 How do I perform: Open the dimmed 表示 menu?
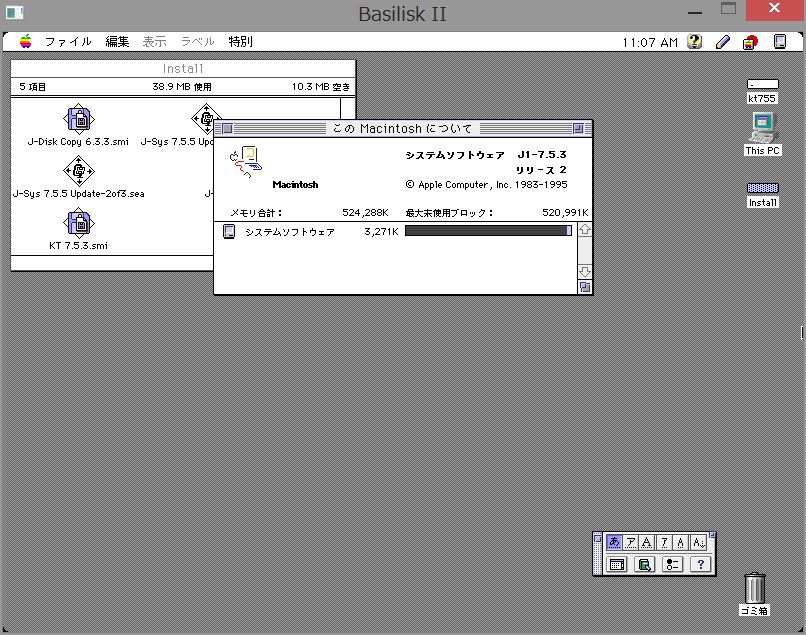pyautogui.click(x=154, y=42)
